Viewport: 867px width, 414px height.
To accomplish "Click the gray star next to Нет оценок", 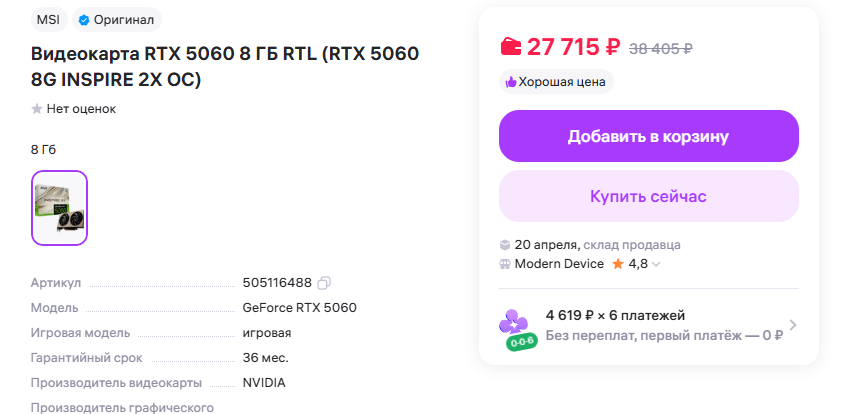I will [x=37, y=108].
